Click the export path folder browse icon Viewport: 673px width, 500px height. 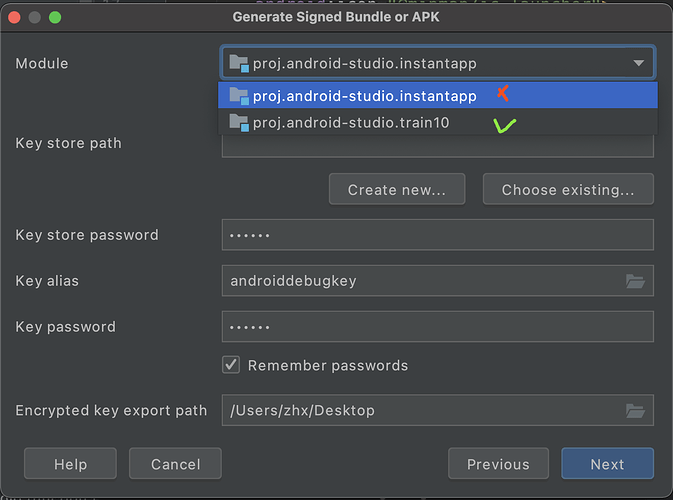[x=635, y=410]
